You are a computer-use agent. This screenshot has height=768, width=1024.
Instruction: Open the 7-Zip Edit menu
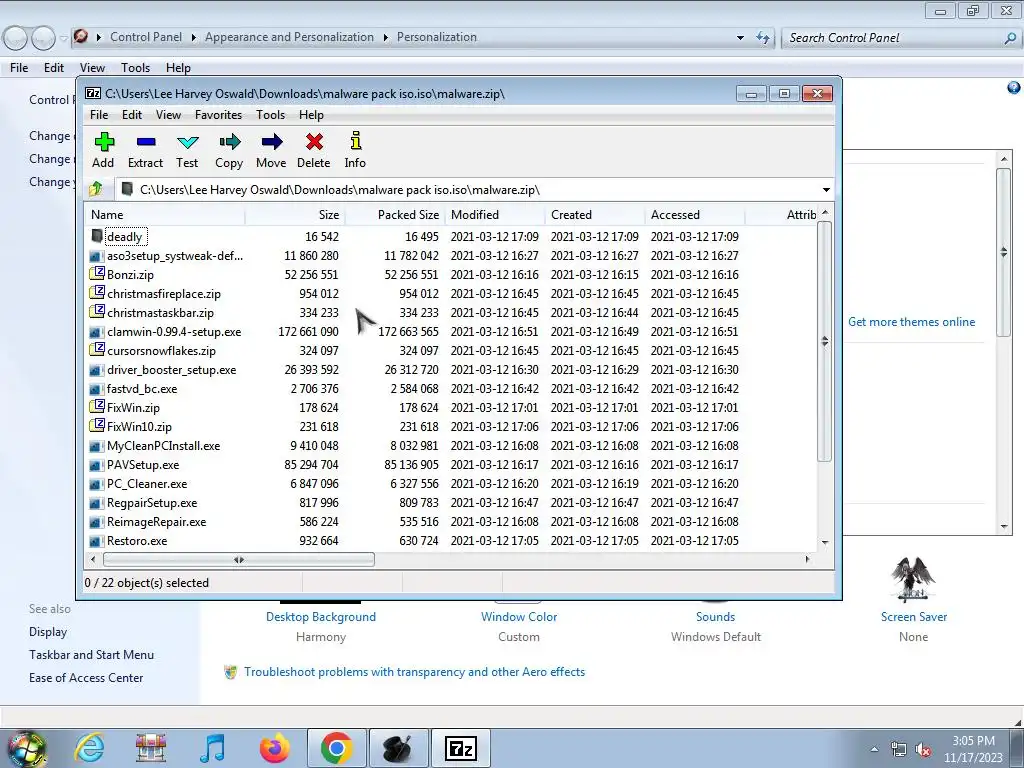pyautogui.click(x=132, y=115)
